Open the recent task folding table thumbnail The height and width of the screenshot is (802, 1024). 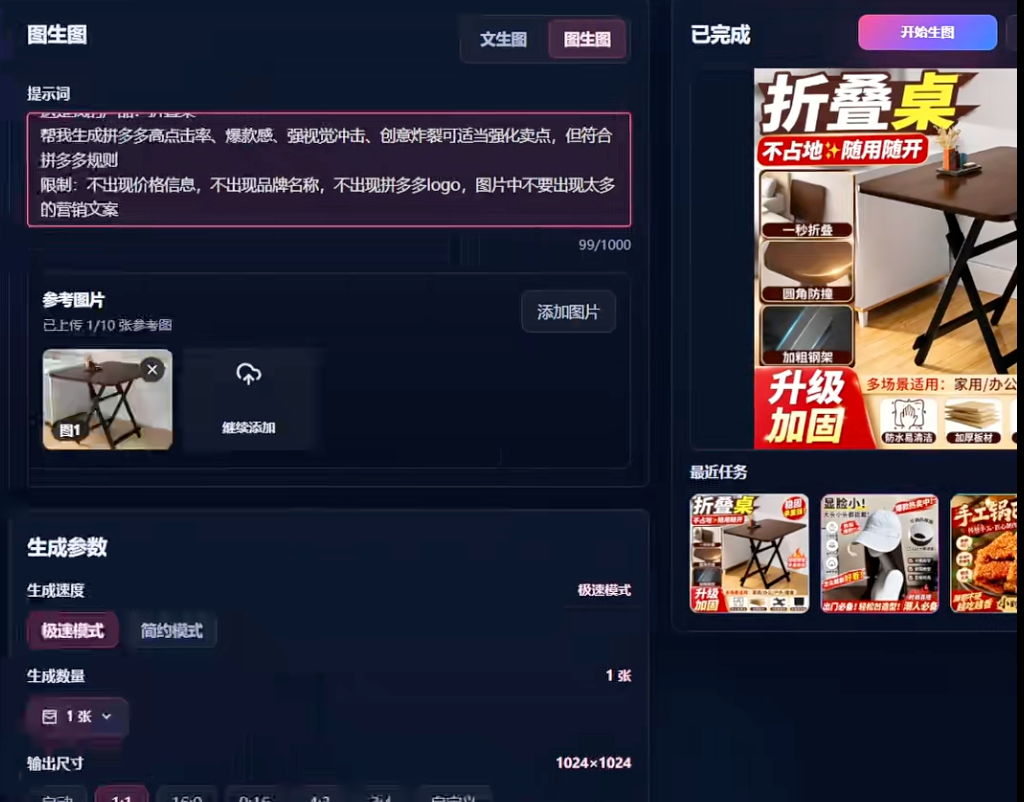749,553
